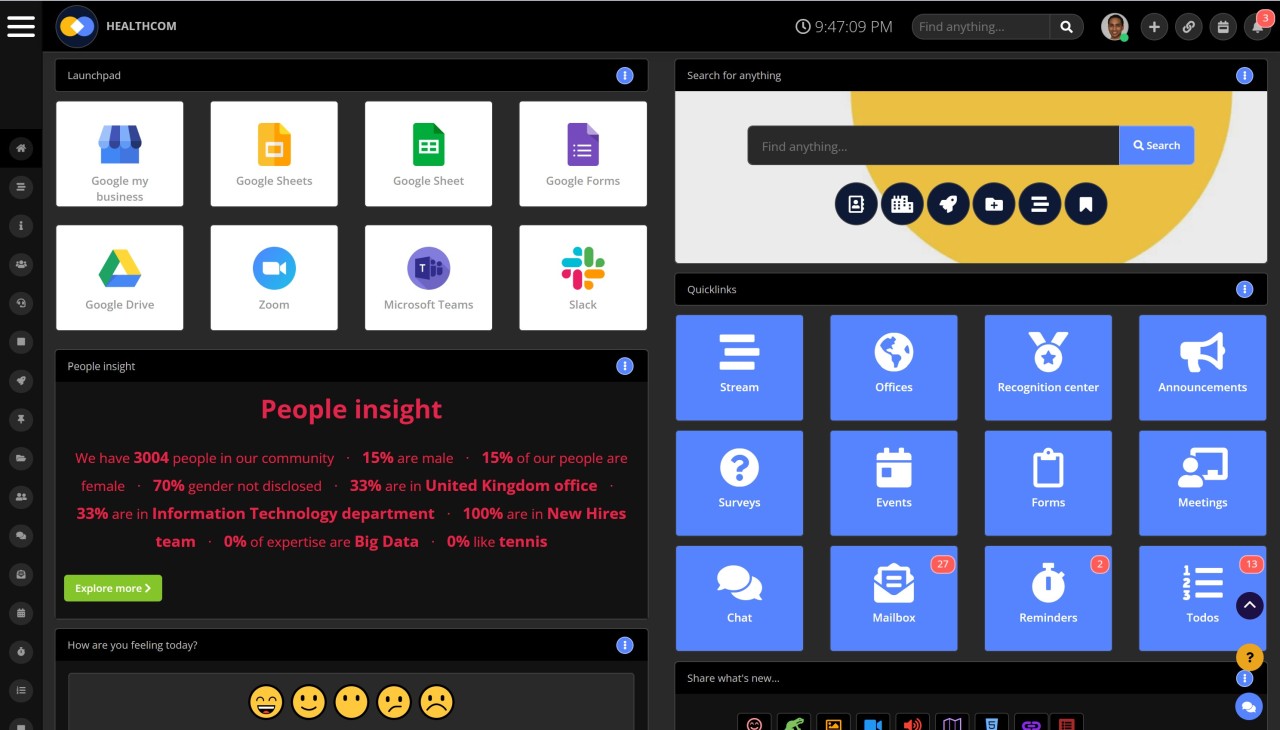Filter search results by offices building icon

coord(902,203)
